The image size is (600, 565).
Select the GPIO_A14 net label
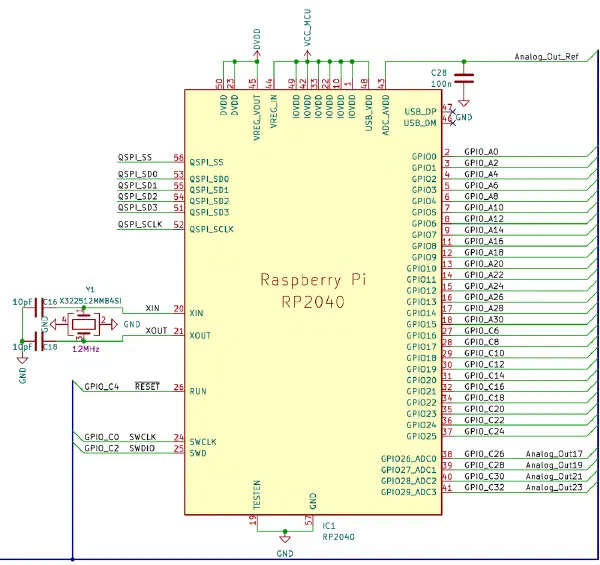[484, 230]
